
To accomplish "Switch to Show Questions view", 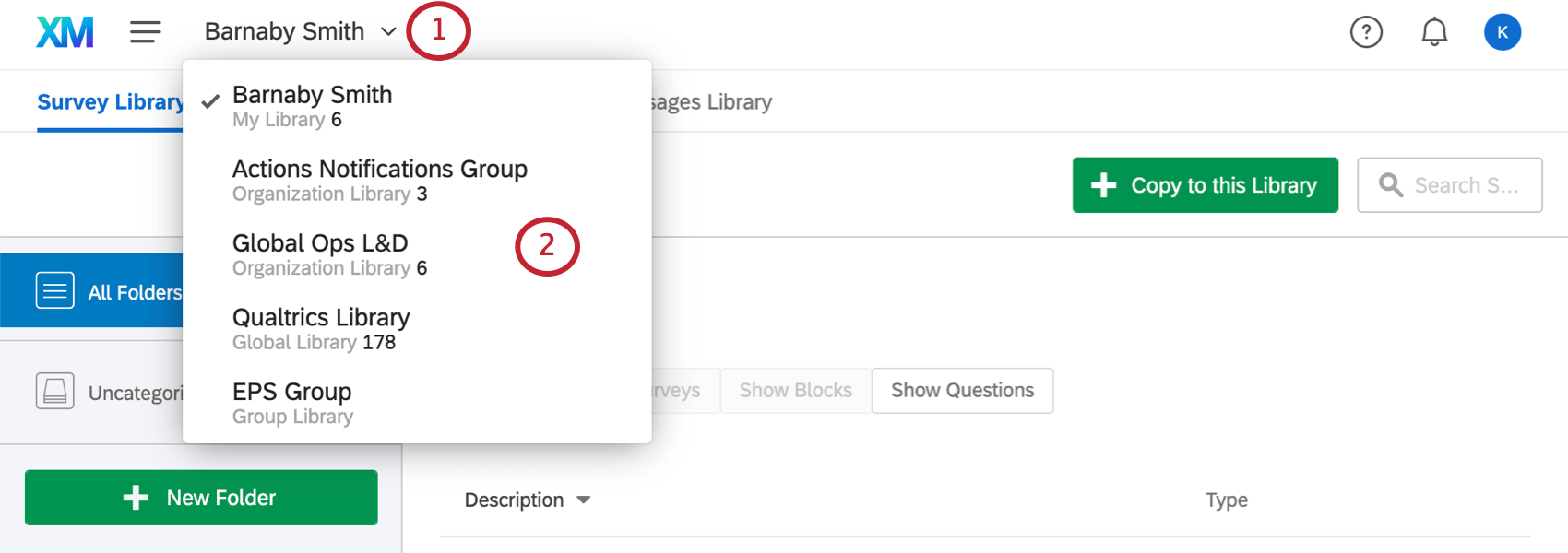I will pyautogui.click(x=962, y=390).
